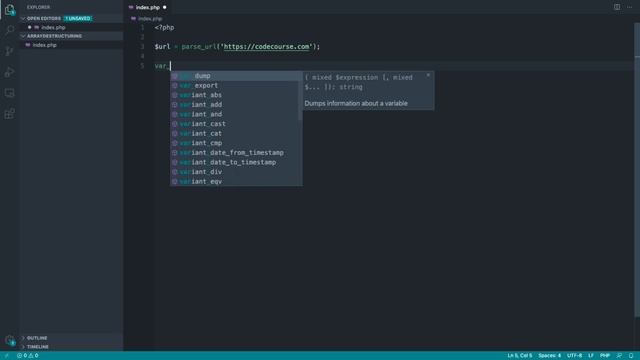Click 'Dumps information about a variable' text

[x=356, y=103]
